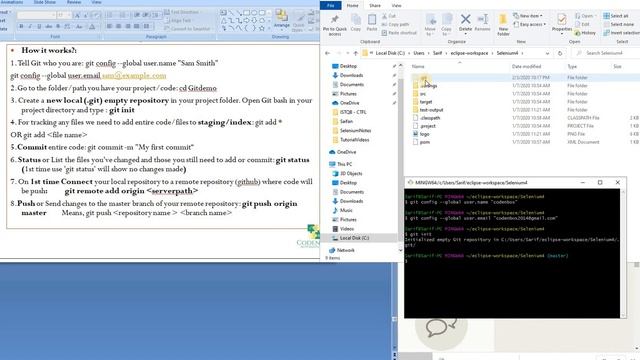Click Paste shortcut in Explorer ribbon
The height and width of the screenshot is (360, 640).
tap(399, 32)
